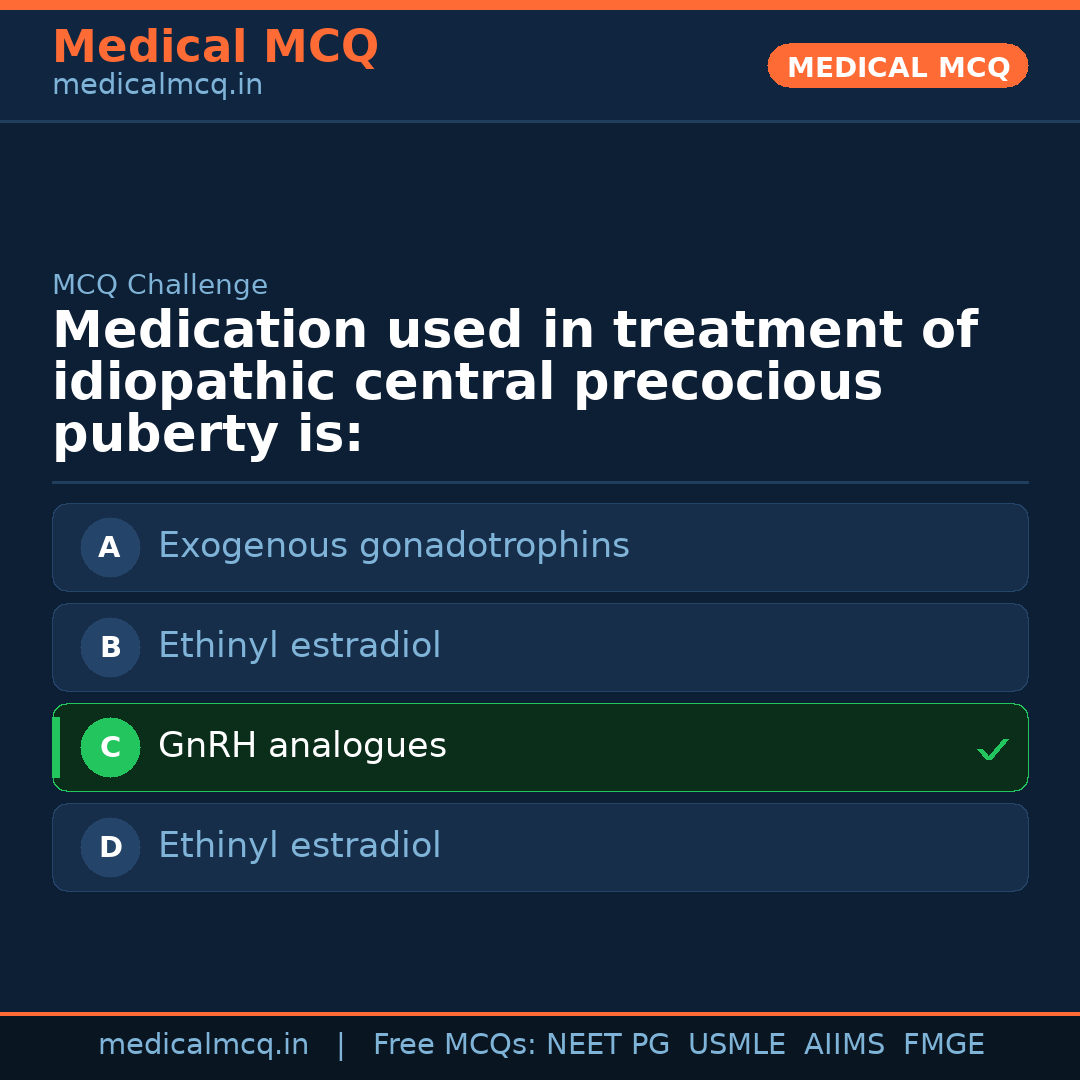The image size is (1080, 1080).
Task: Click the MCQ Challenge label
Action: tap(160, 285)
